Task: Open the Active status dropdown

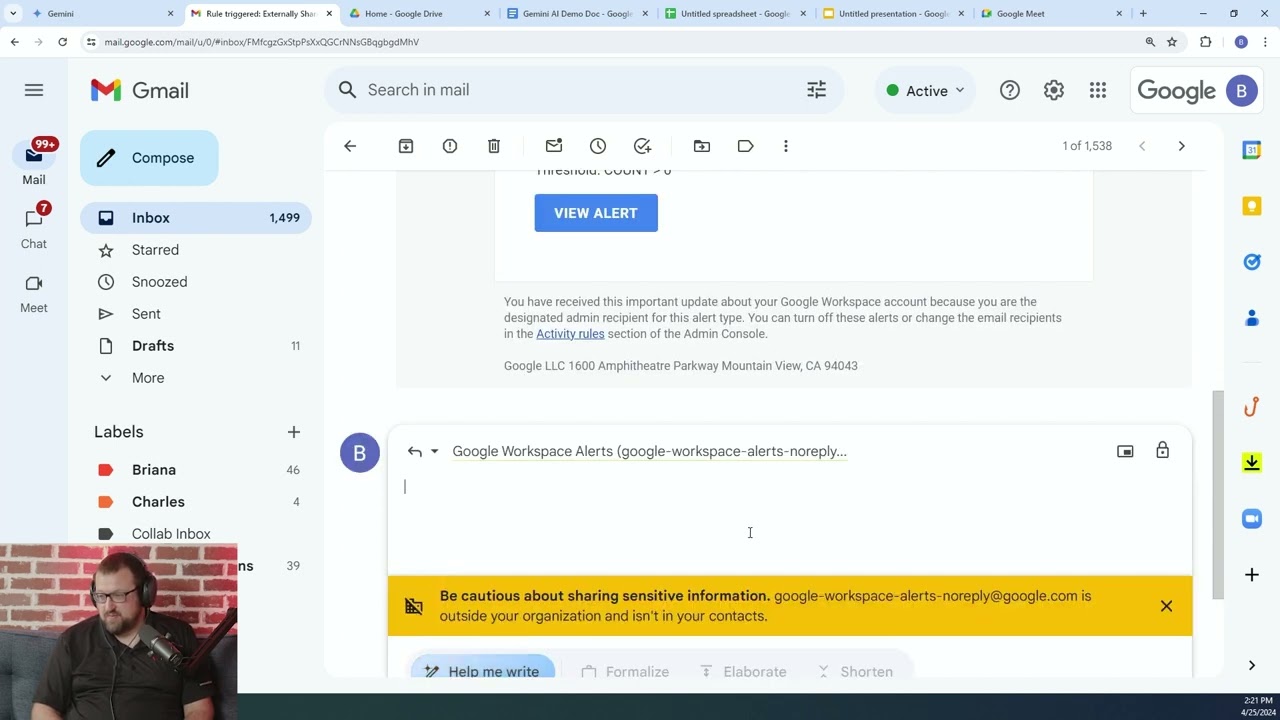Action: pyautogui.click(x=926, y=90)
